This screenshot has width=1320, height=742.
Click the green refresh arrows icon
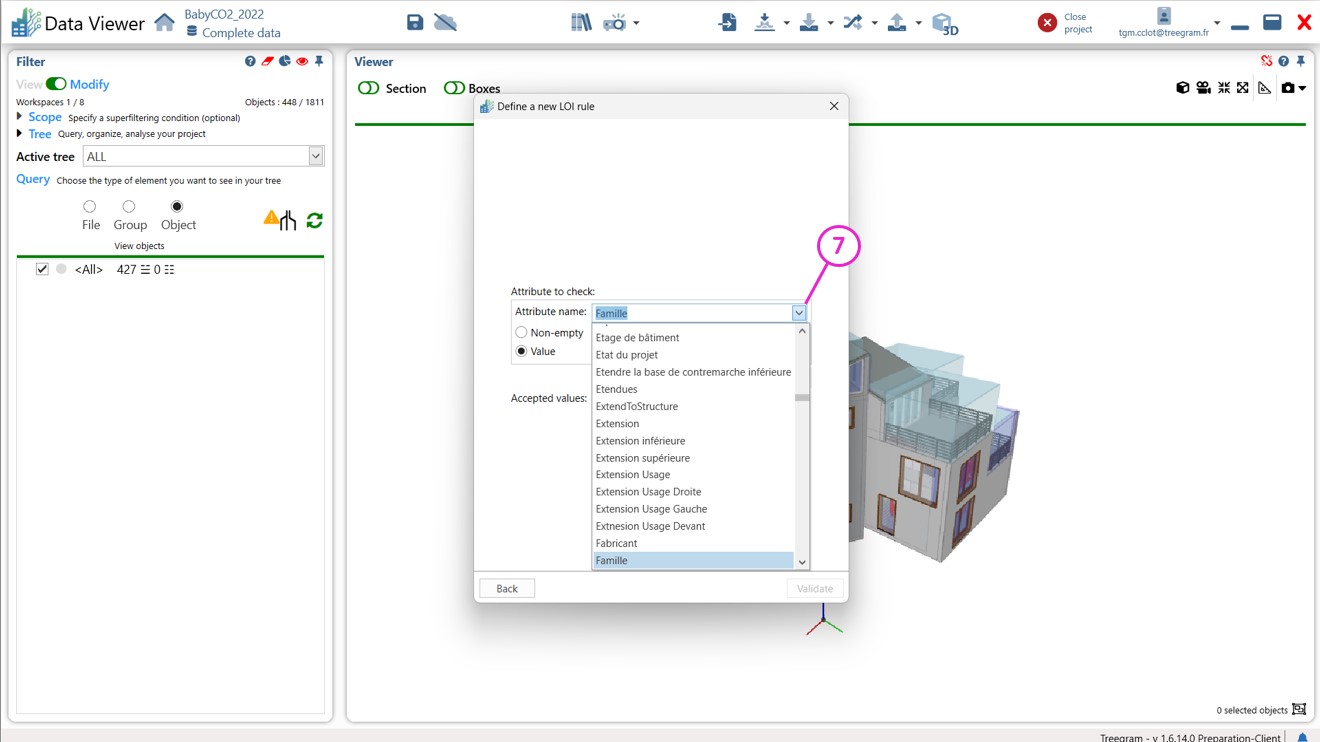(314, 220)
